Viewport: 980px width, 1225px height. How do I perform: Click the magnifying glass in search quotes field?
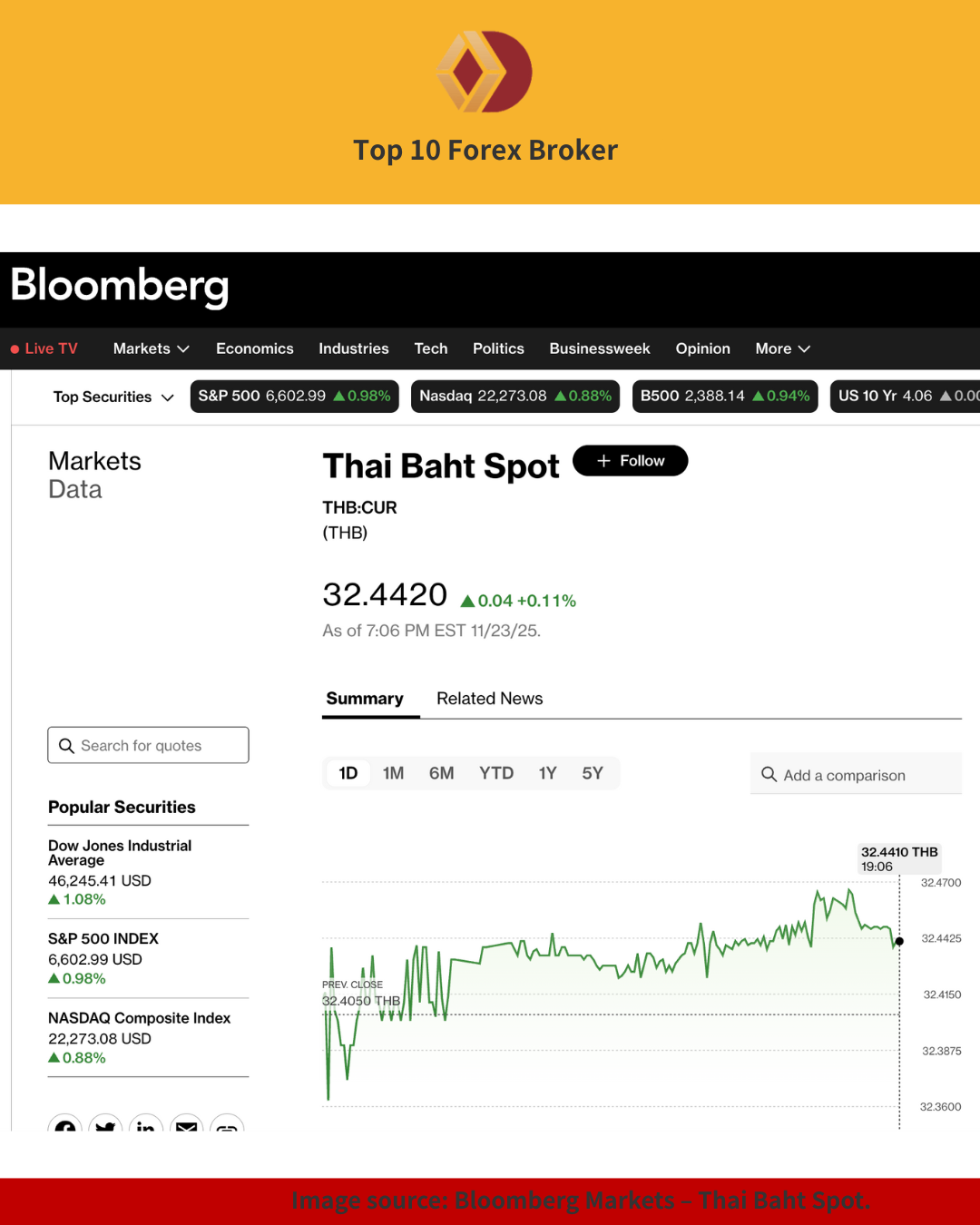(67, 745)
